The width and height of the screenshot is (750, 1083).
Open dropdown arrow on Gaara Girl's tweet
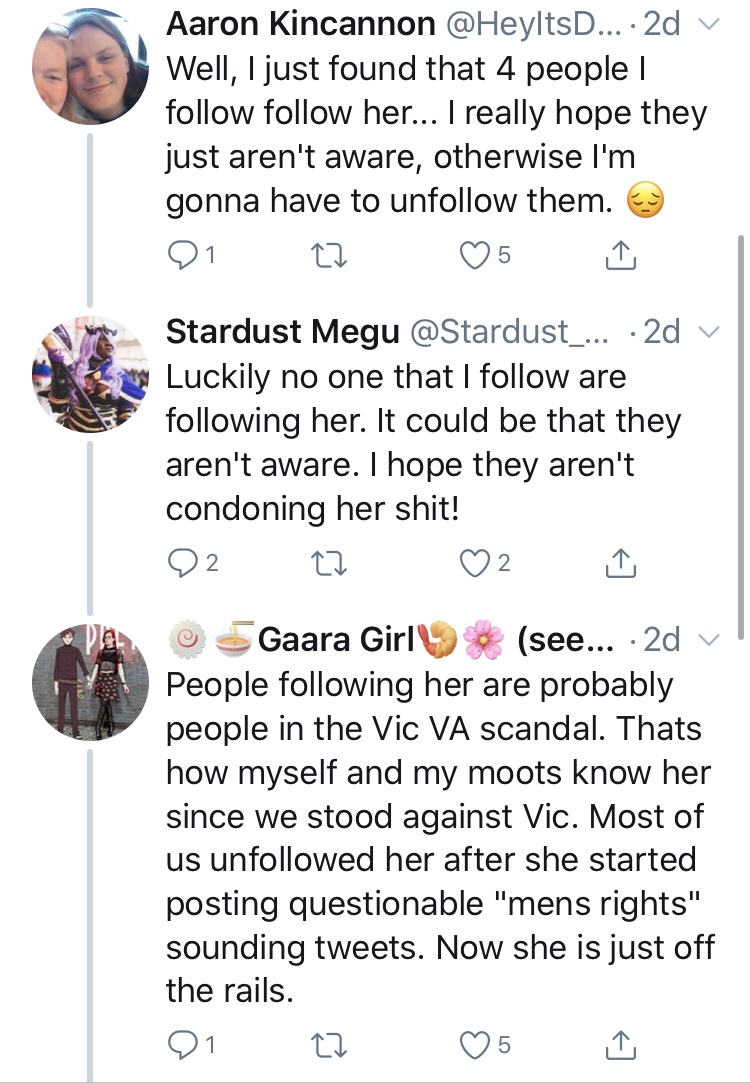point(709,640)
